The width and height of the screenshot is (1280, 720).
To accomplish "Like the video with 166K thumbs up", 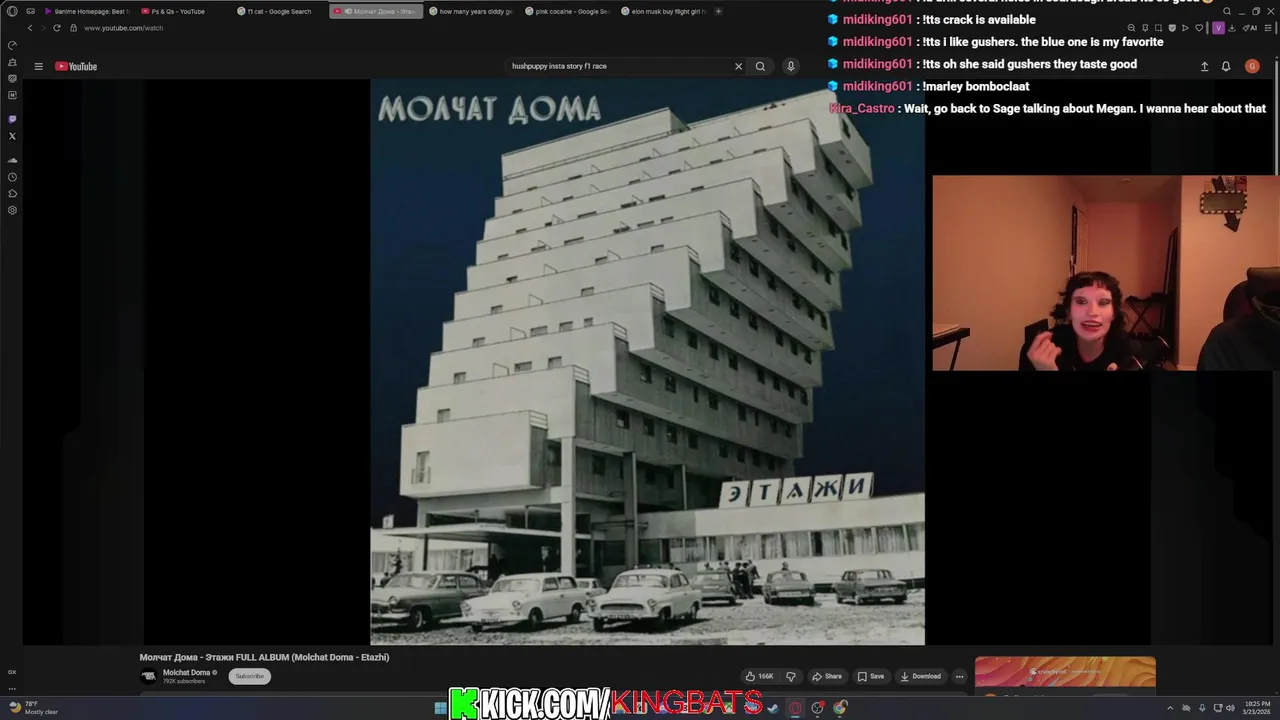I will coord(760,676).
